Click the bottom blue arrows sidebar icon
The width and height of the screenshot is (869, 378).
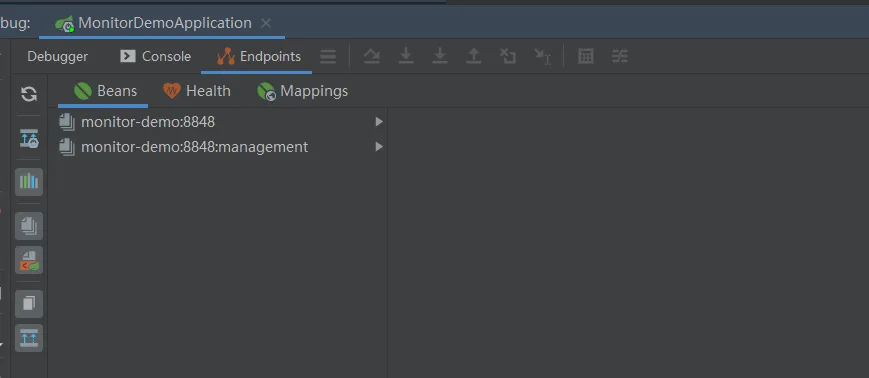pos(29,338)
